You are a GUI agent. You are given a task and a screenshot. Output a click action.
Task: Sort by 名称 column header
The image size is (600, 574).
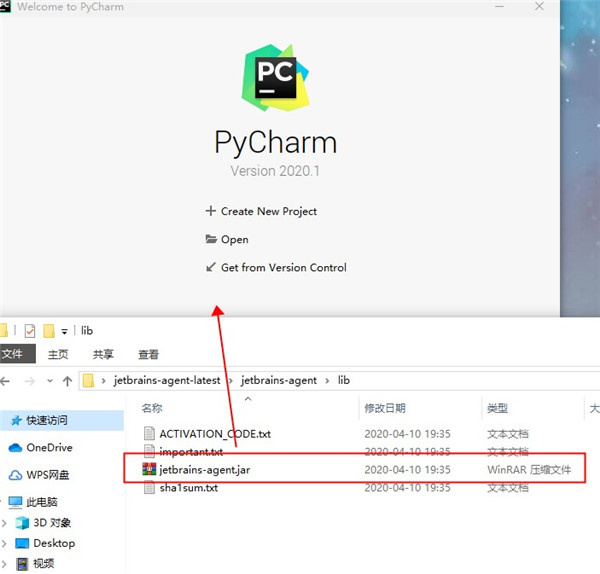click(x=152, y=408)
